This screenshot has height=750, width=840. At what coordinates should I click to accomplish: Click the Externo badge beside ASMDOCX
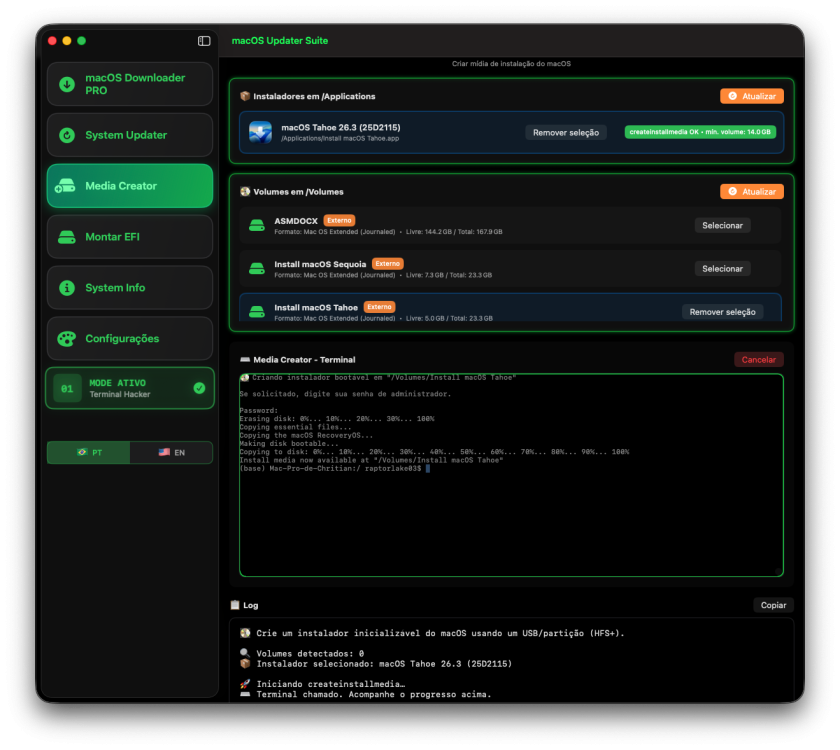pos(339,221)
